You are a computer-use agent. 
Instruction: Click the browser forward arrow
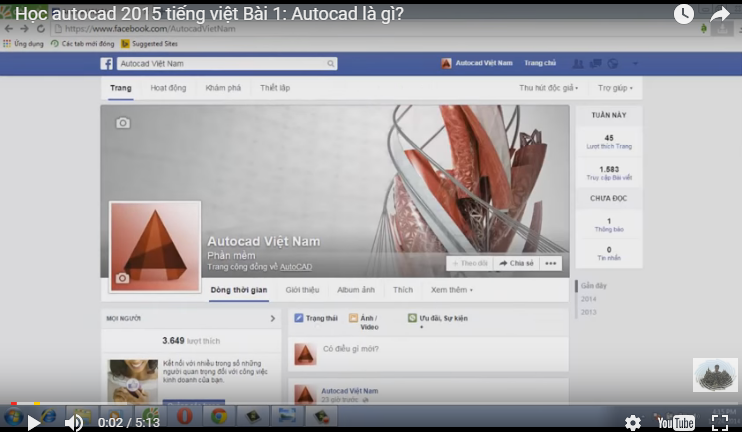(x=24, y=29)
